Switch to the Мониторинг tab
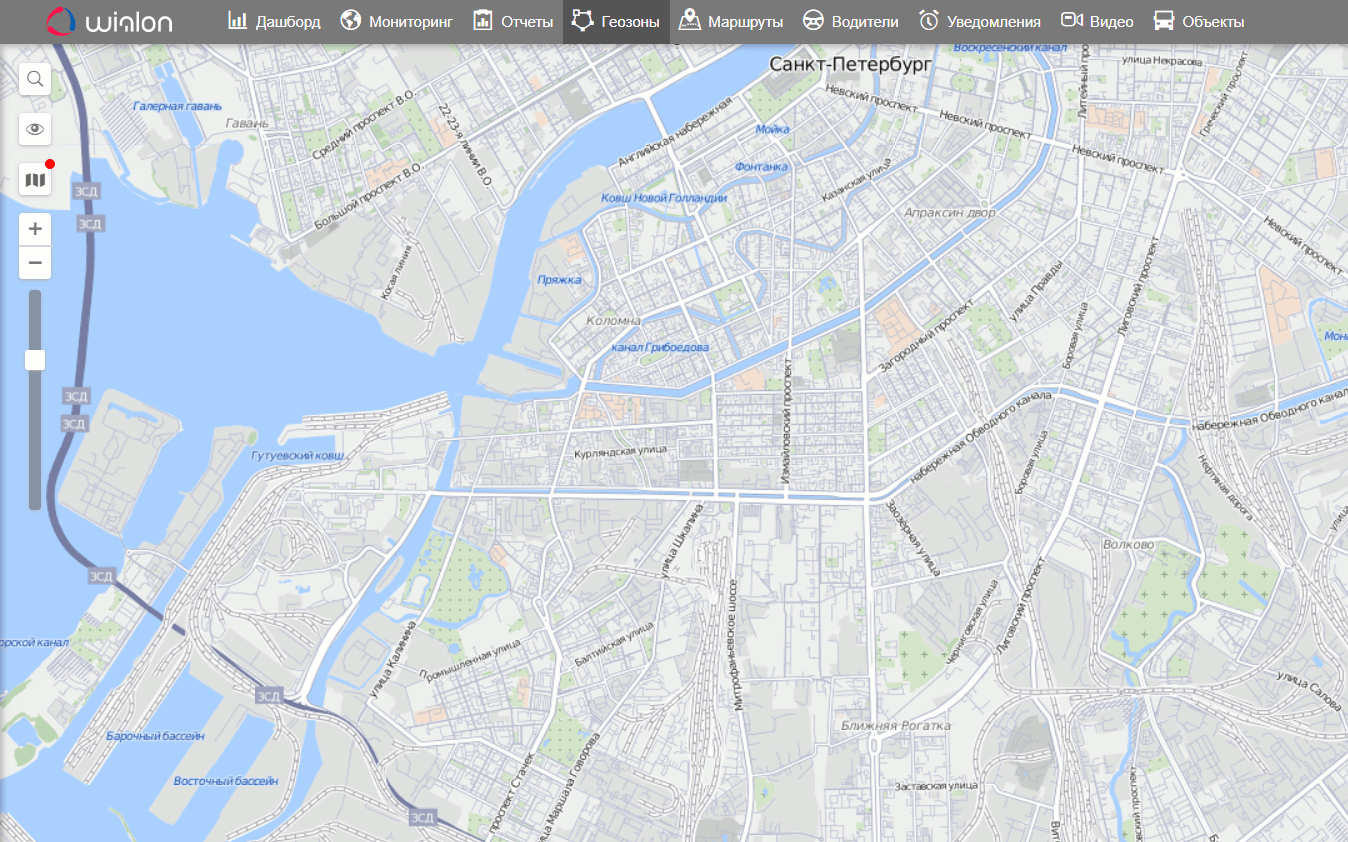 pyautogui.click(x=396, y=21)
